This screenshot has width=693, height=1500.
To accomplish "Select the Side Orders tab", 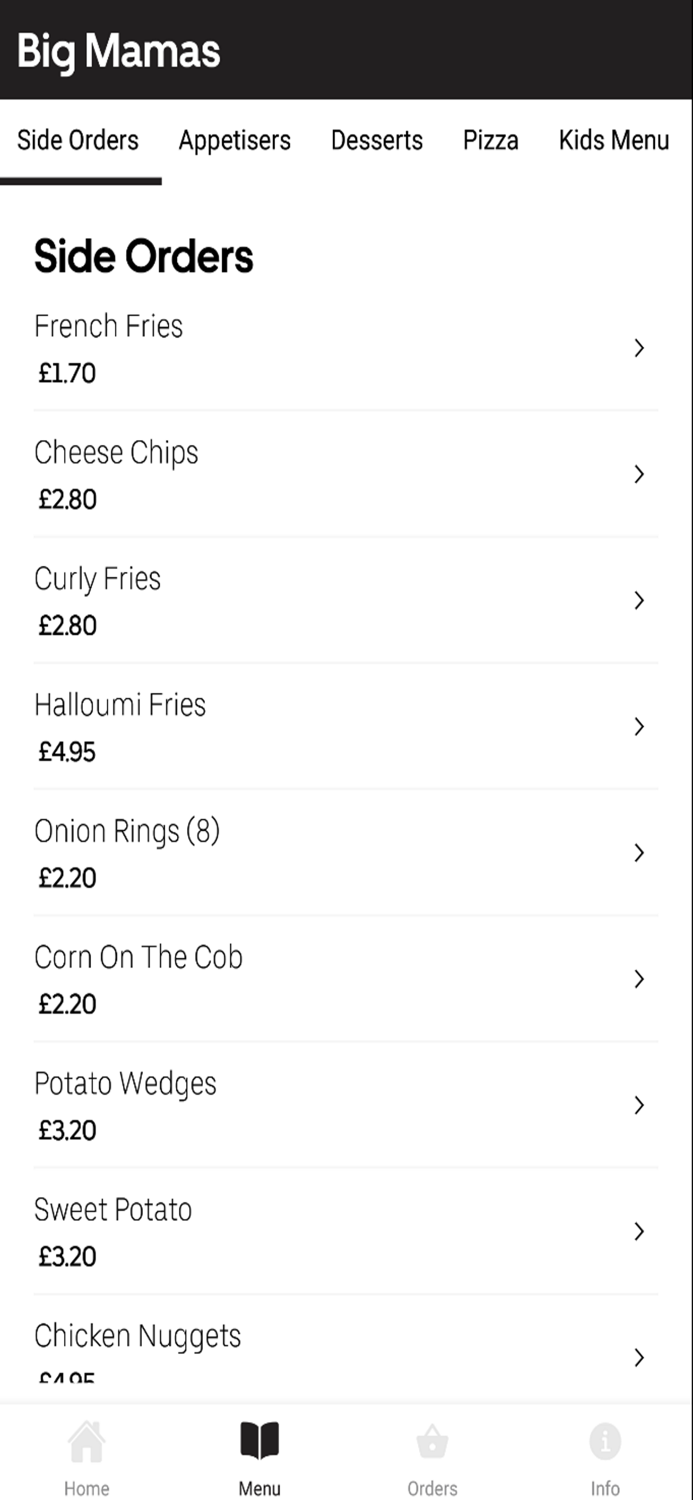I will point(78,141).
